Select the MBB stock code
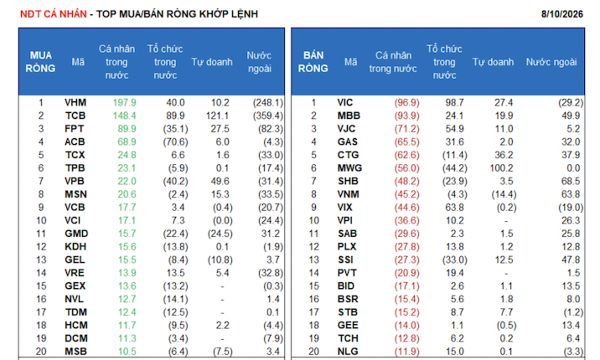 (349, 116)
